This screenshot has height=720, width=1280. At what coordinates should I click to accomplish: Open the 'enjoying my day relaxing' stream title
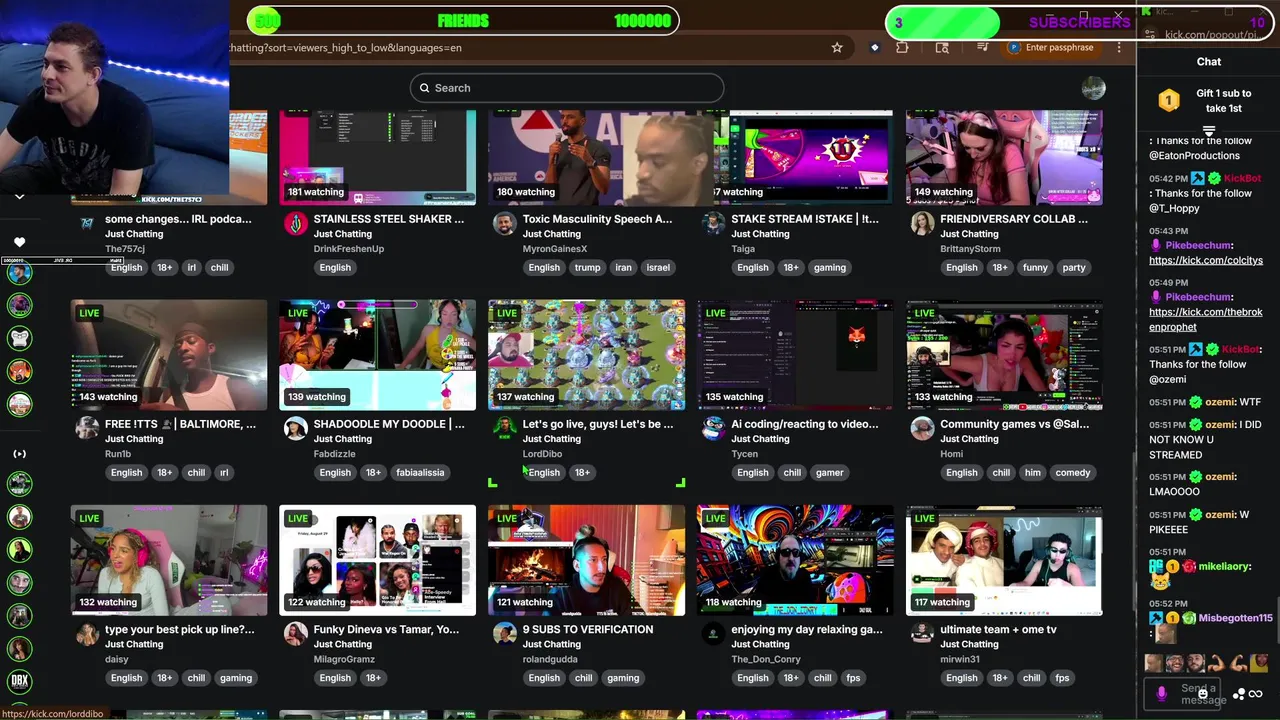[x=807, y=629]
